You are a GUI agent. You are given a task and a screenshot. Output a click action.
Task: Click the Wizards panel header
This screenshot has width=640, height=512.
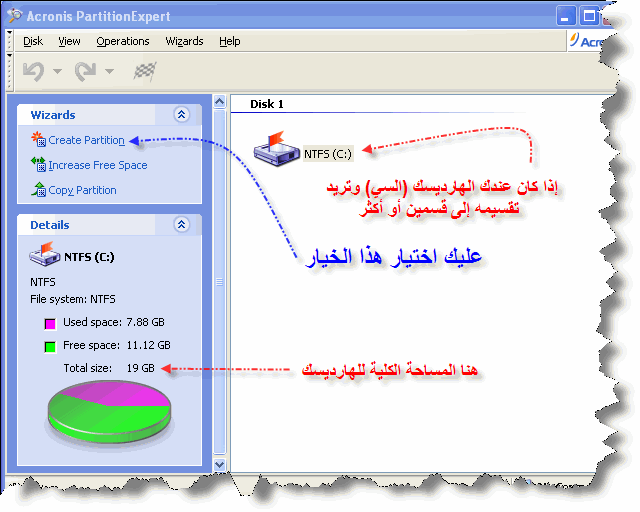point(109,115)
